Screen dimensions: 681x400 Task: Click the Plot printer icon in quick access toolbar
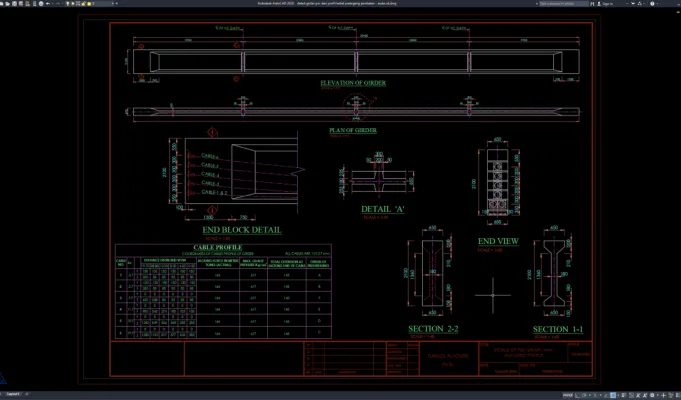[41, 3]
